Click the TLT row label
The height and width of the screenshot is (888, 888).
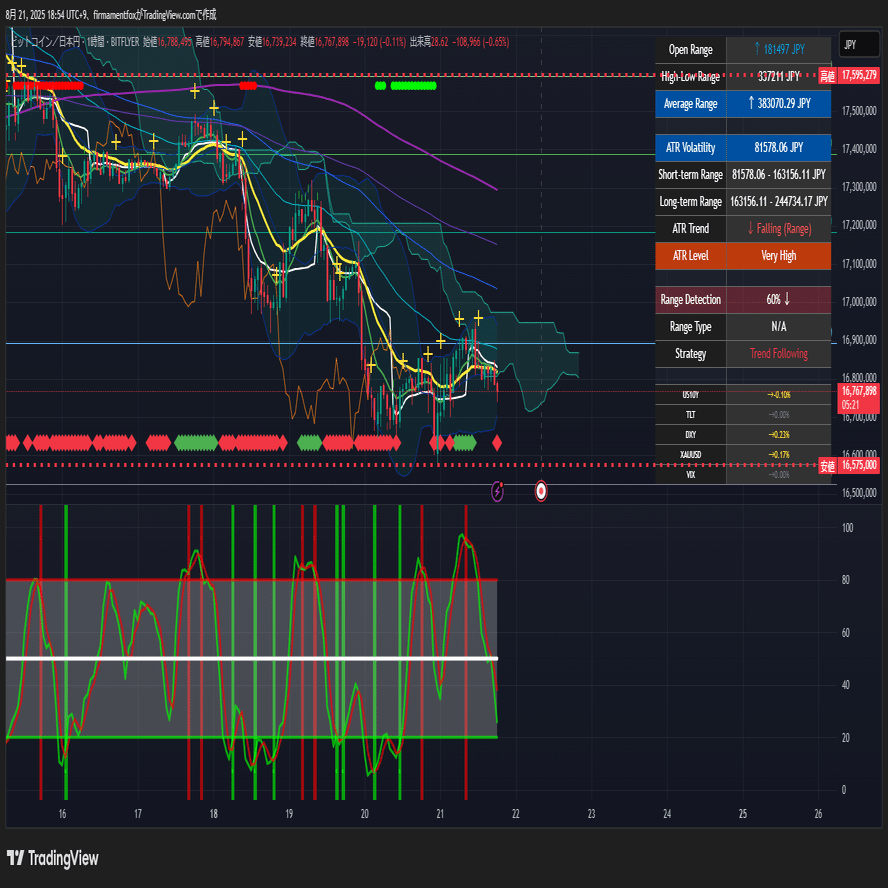(x=690, y=415)
